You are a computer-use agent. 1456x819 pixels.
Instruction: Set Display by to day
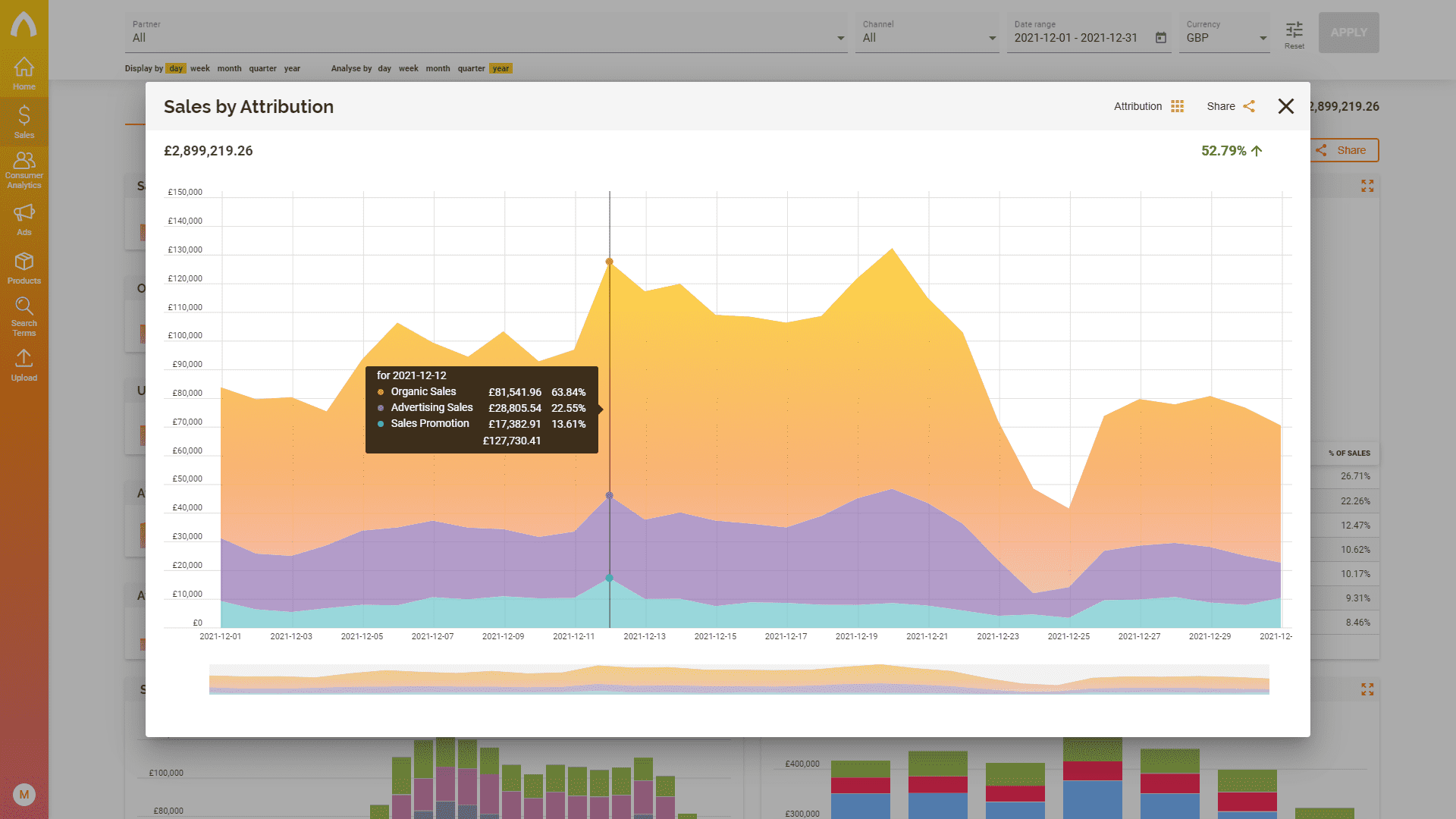click(x=176, y=68)
